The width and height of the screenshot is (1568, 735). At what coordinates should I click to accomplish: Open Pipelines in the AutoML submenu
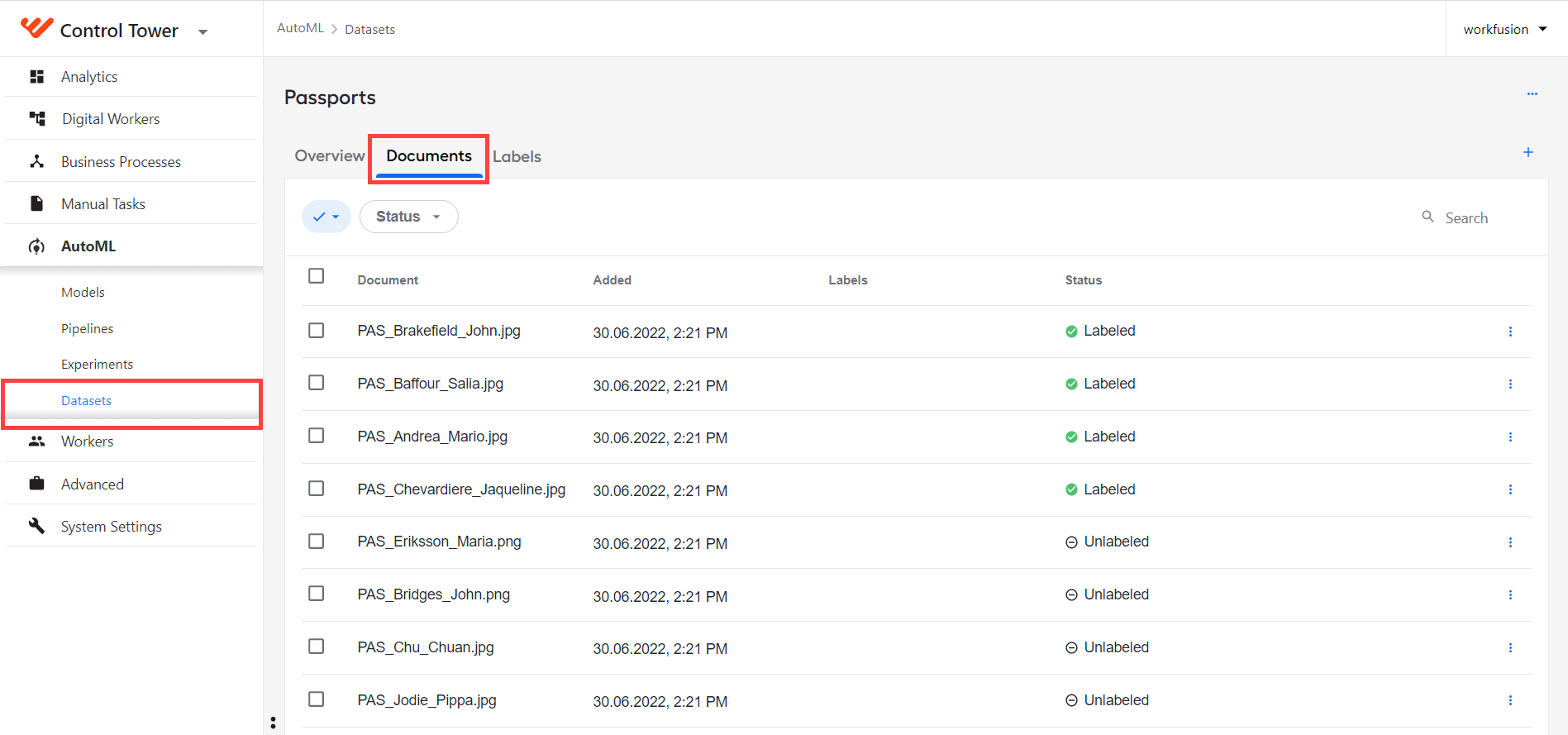coord(87,329)
